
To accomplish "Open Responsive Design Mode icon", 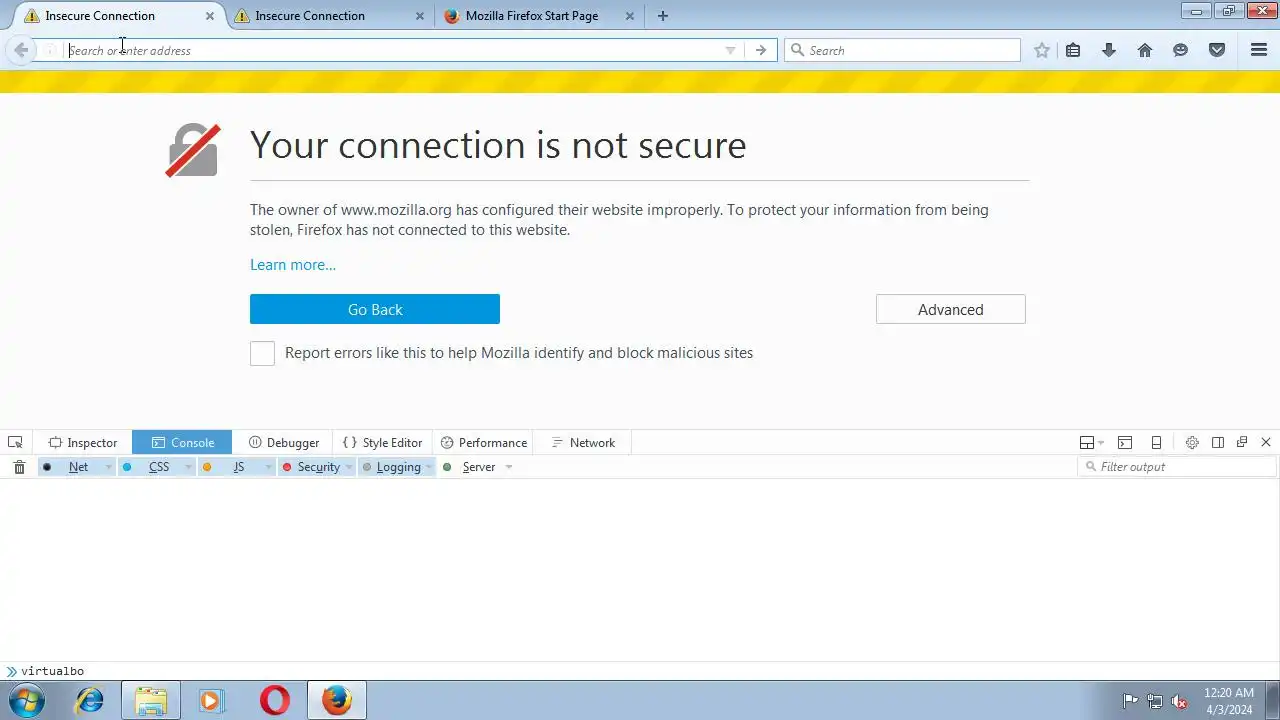I will pyautogui.click(x=1156, y=442).
